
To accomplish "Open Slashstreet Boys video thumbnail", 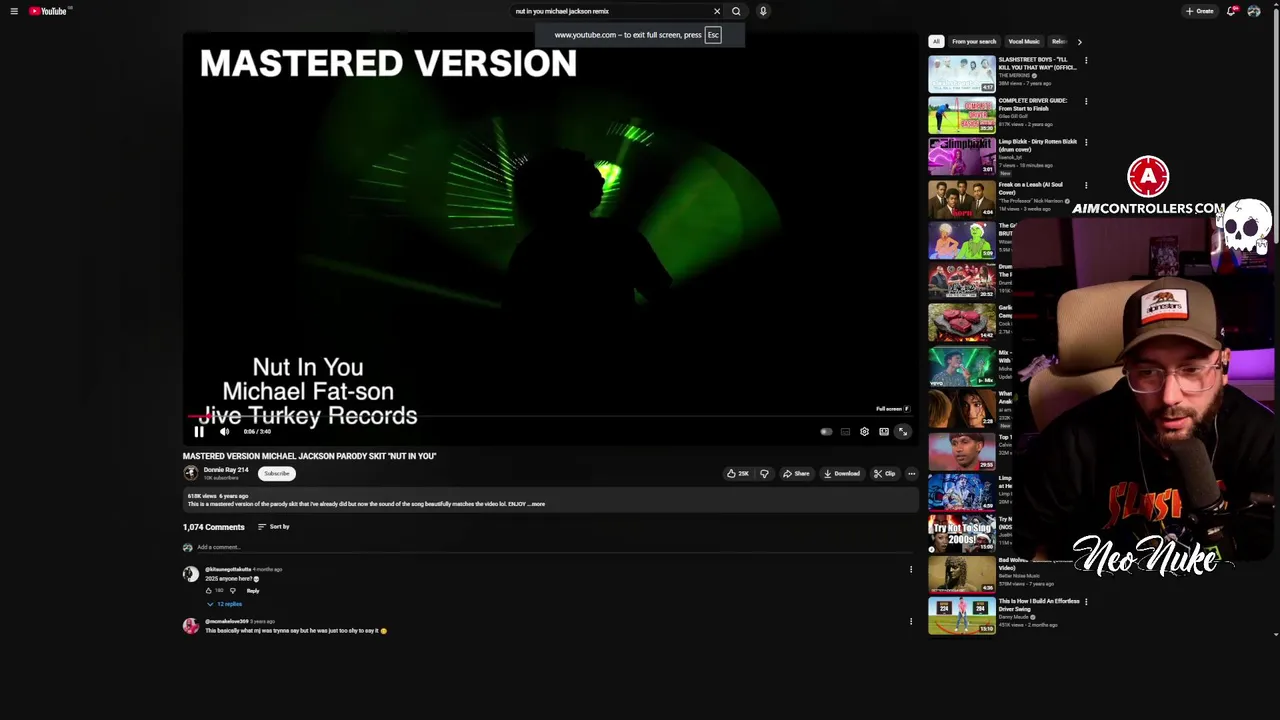I will click(x=962, y=73).
